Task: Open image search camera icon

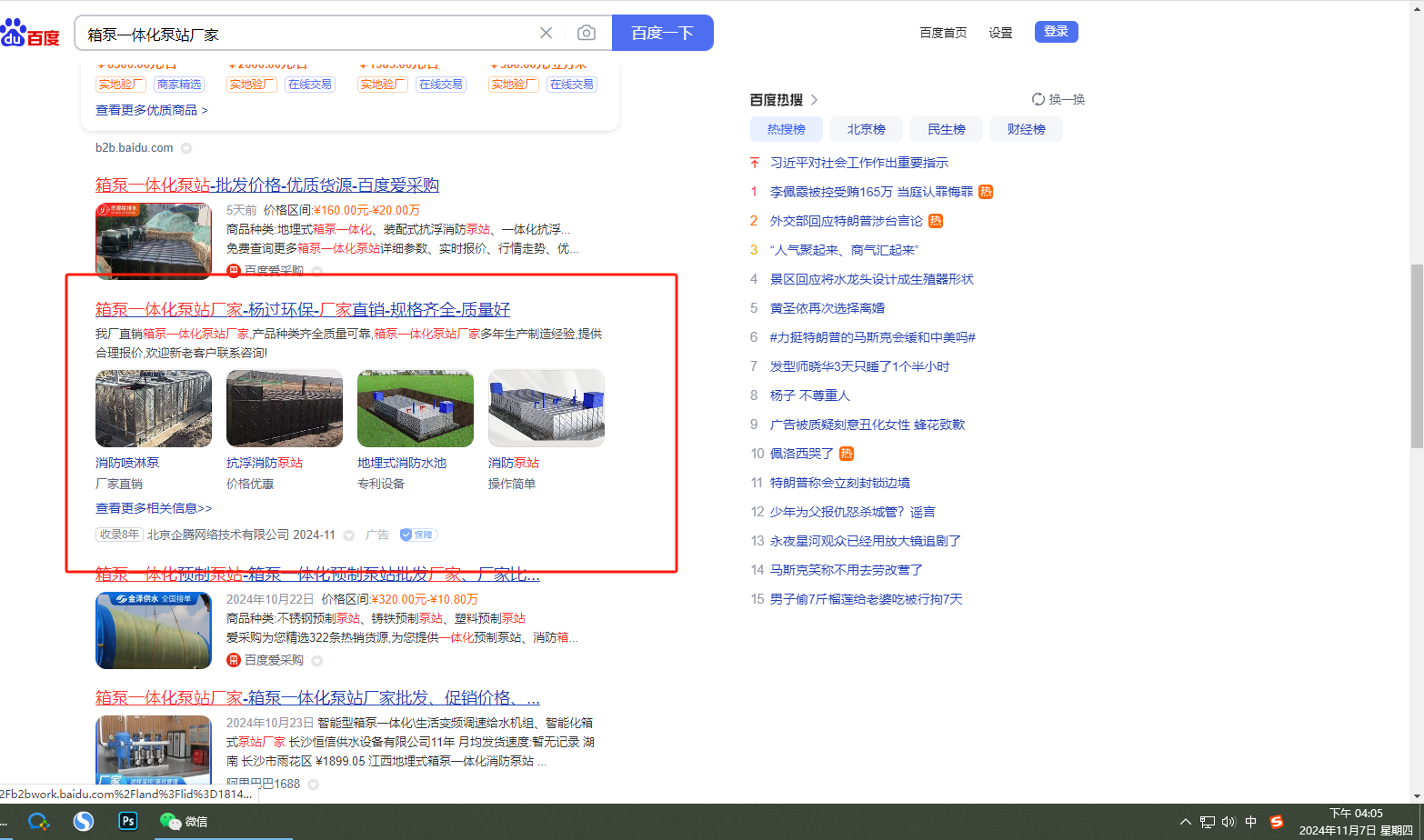Action: click(x=587, y=33)
